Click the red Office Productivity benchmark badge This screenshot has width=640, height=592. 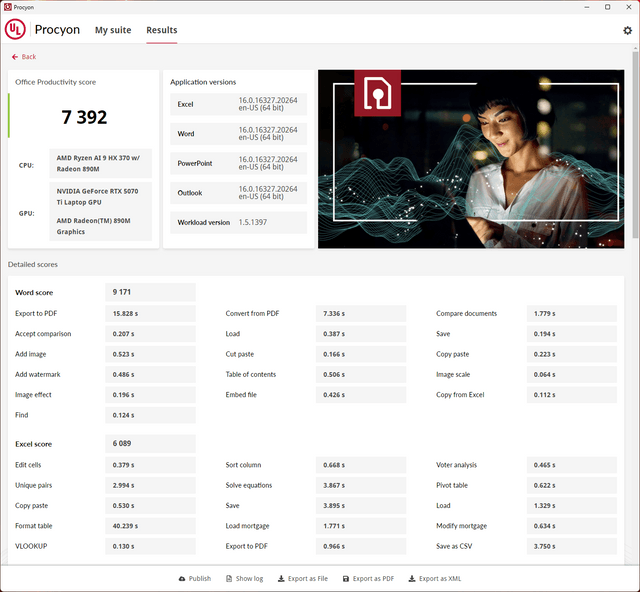(378, 93)
